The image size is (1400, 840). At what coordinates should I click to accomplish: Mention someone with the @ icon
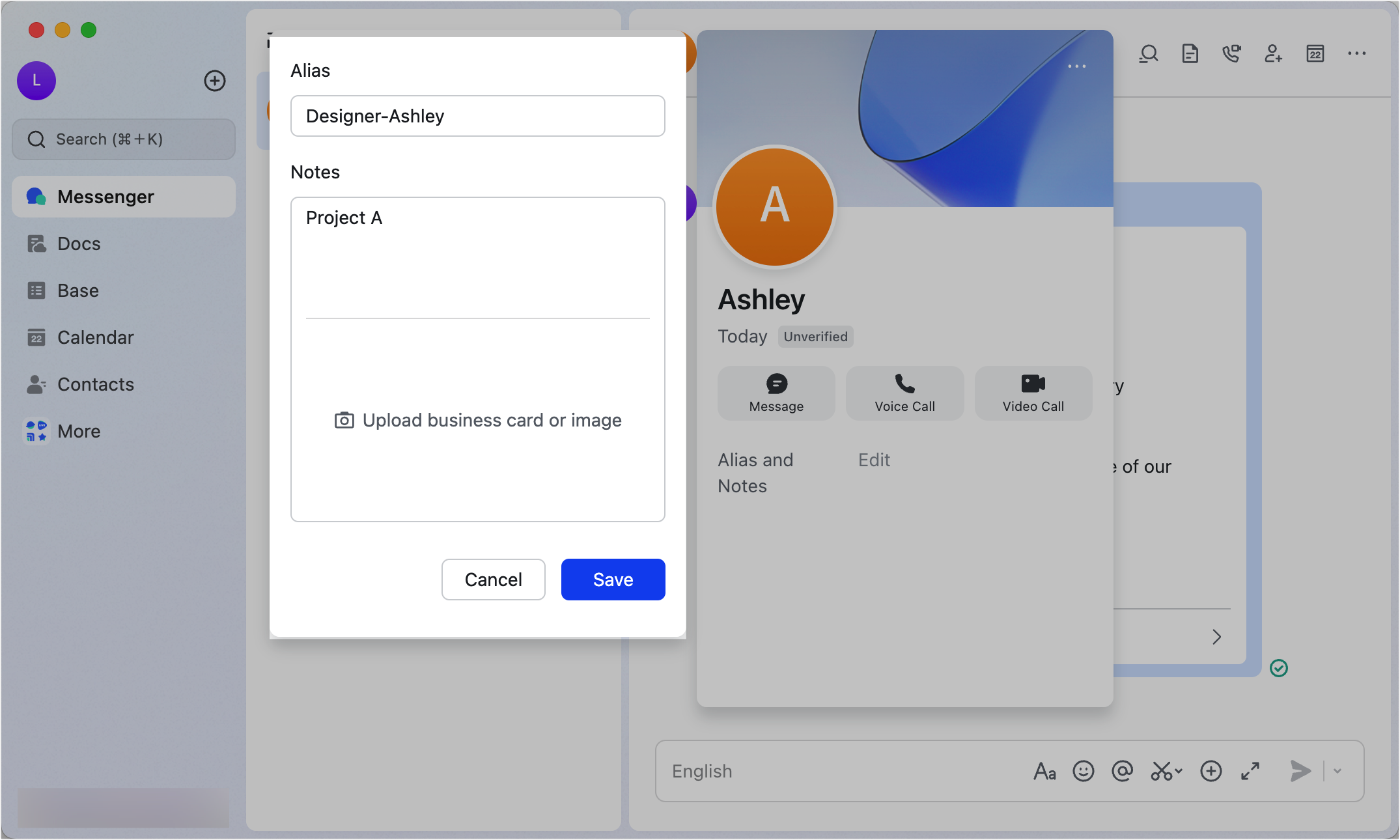click(x=1123, y=771)
